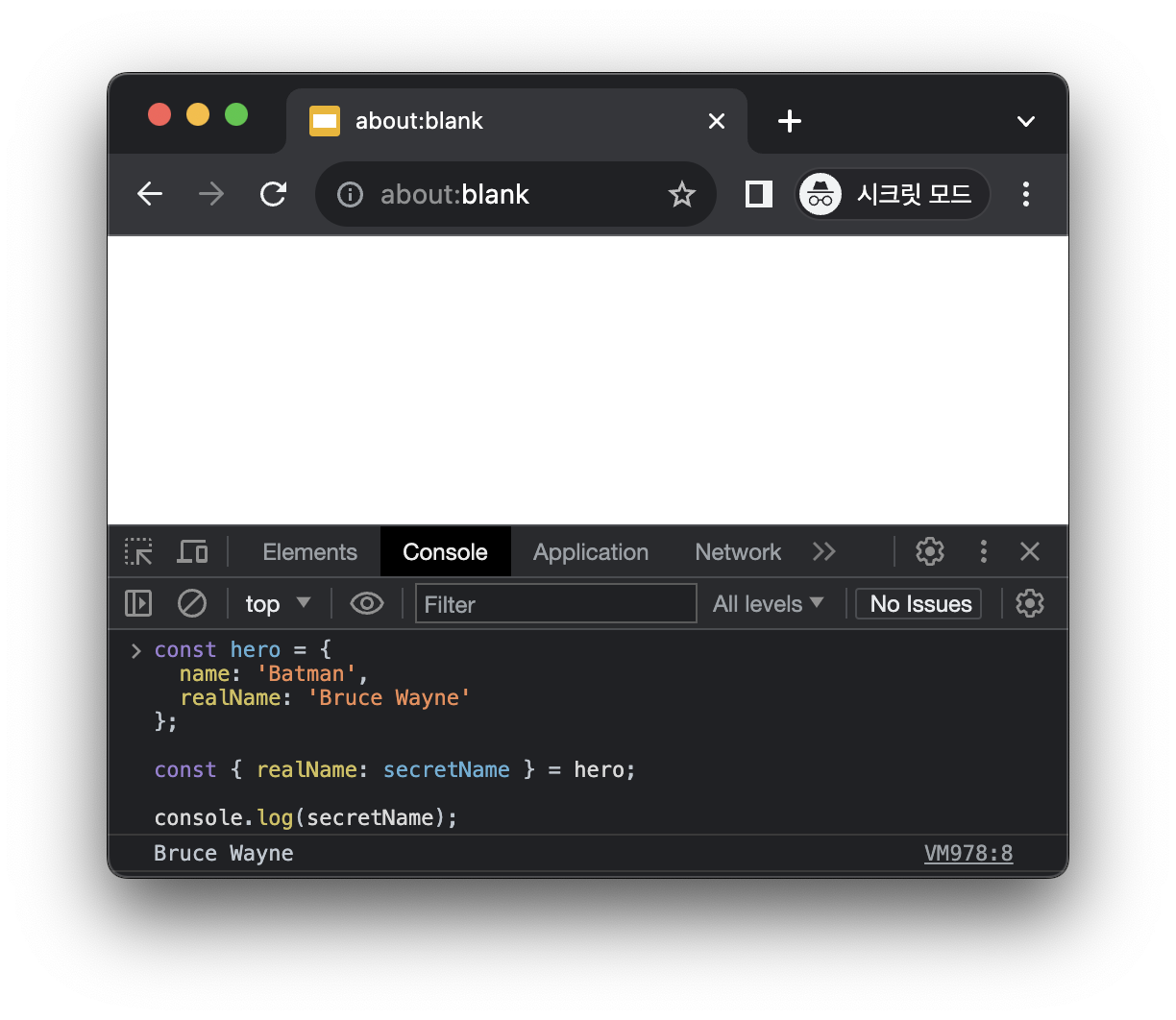Select the about:blank browser tab
The width and height of the screenshot is (1176, 1020).
coord(517,121)
